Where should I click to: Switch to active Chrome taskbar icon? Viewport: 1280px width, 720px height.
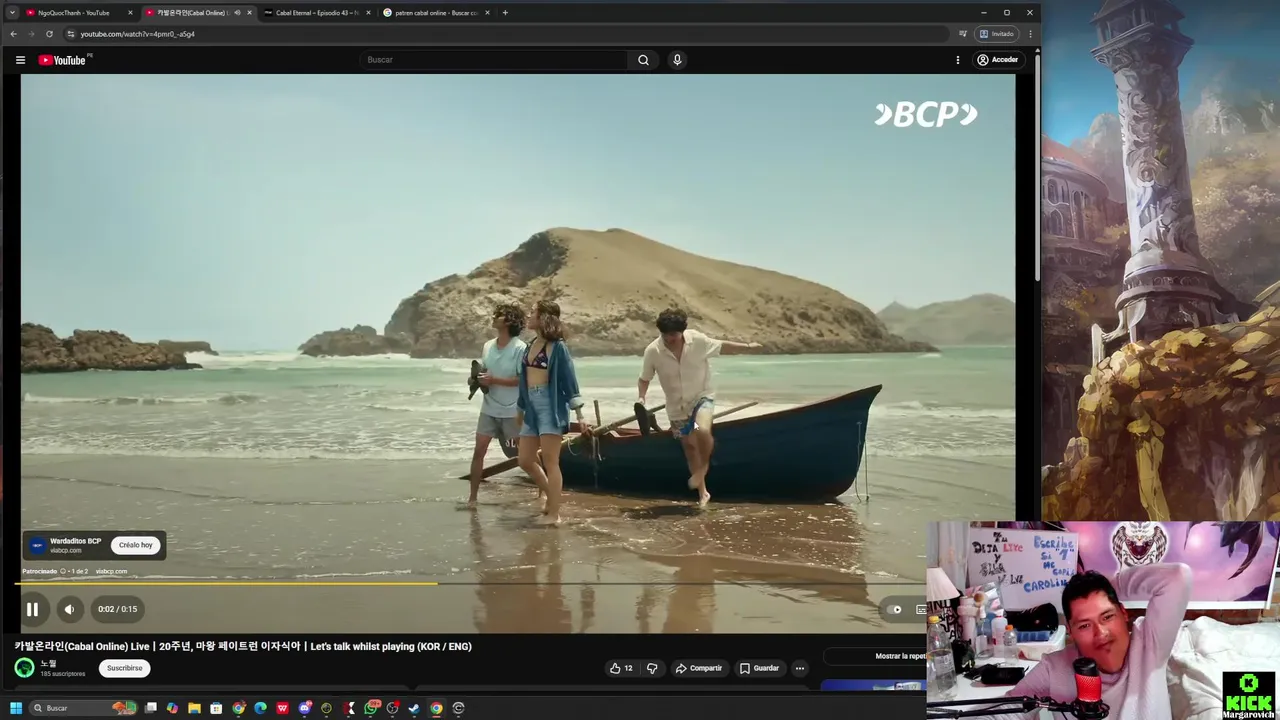point(436,708)
